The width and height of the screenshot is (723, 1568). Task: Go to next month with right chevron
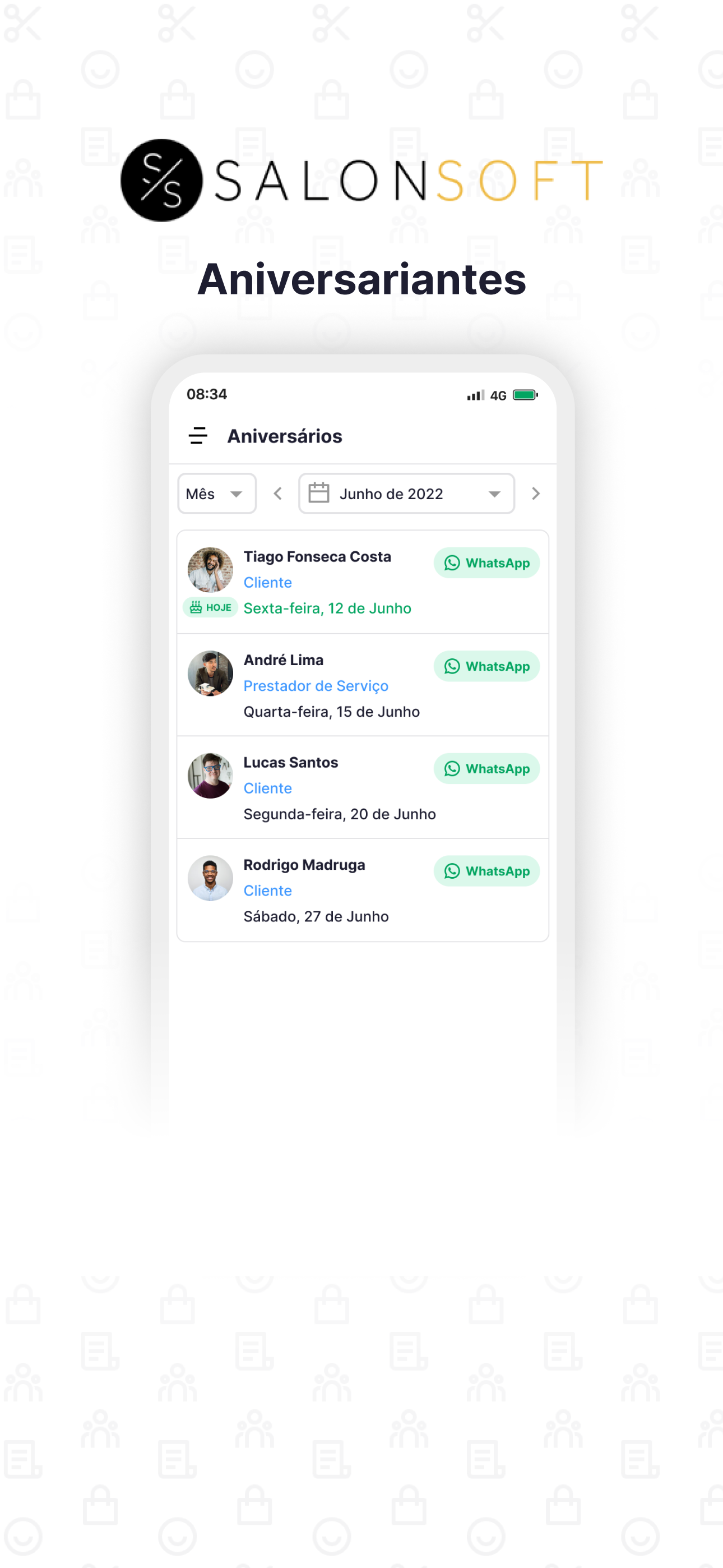[x=536, y=494]
